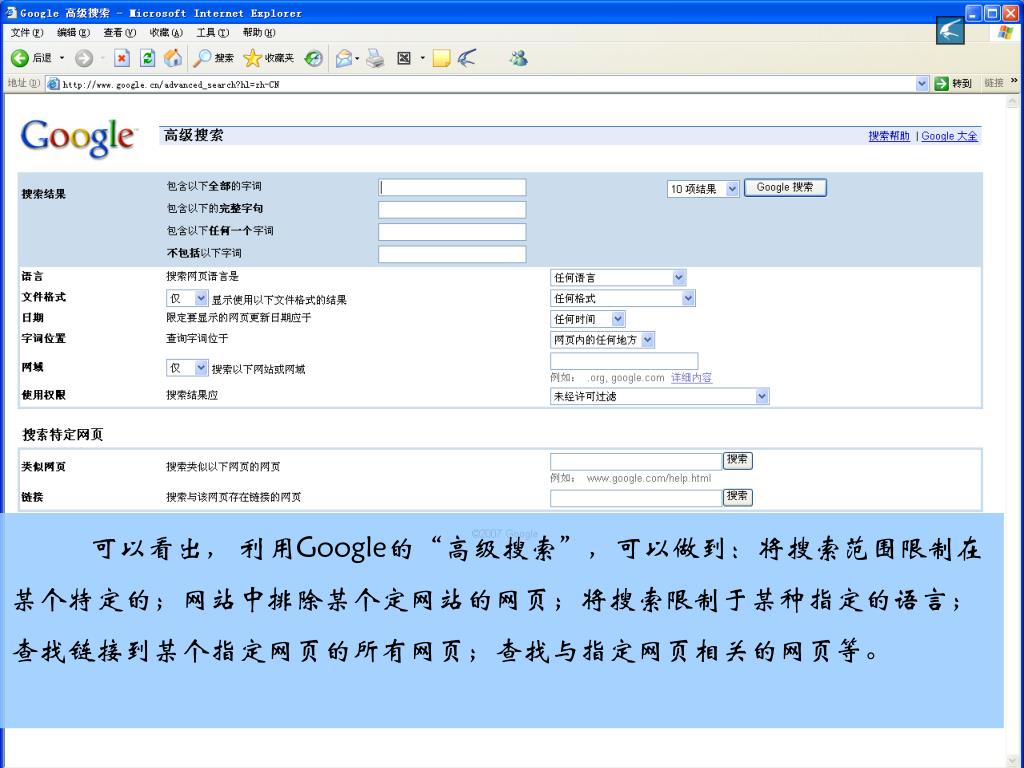Open the 收藏 (Favorites) menu

tap(166, 33)
